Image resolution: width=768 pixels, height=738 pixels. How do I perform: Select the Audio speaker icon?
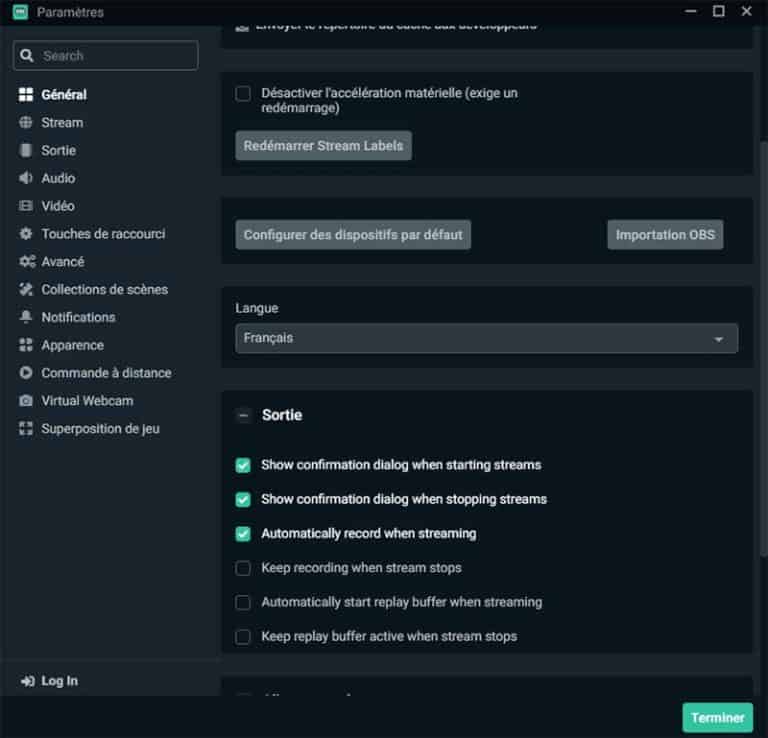pyautogui.click(x=26, y=178)
